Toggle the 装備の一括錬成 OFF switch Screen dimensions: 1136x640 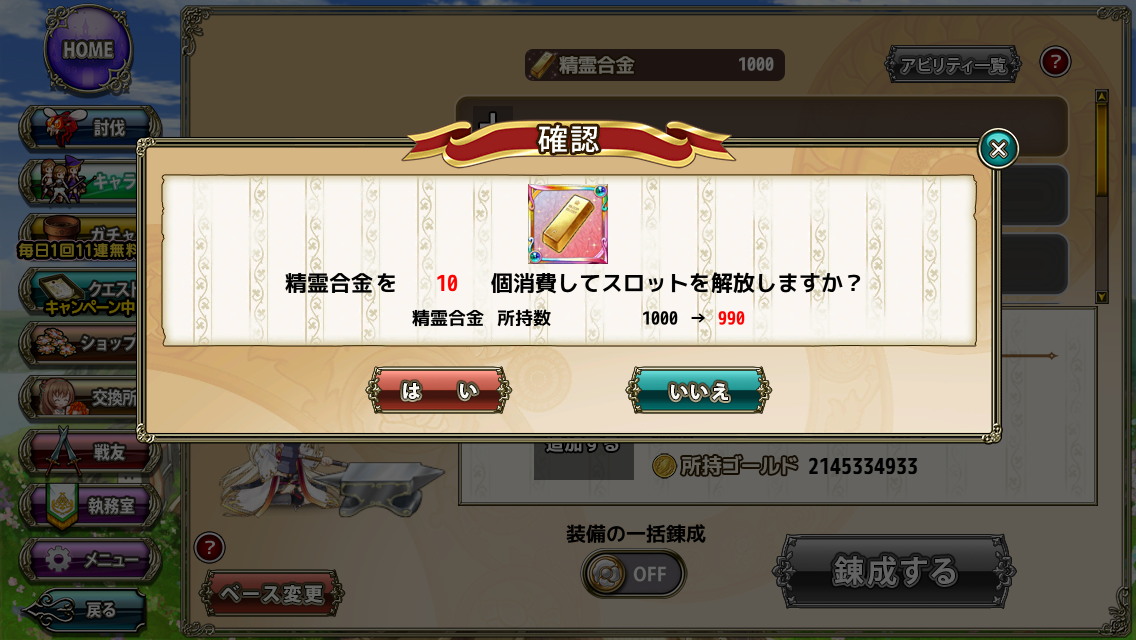pos(633,574)
